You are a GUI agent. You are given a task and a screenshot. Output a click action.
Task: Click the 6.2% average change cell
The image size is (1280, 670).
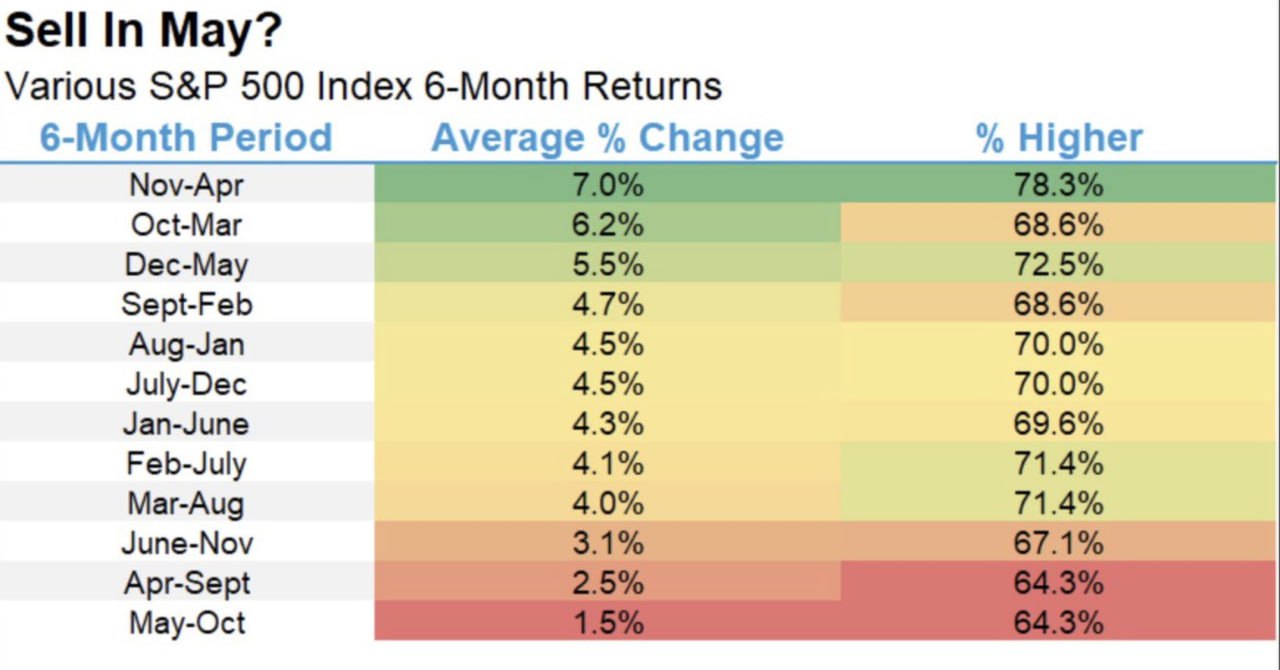tap(607, 225)
